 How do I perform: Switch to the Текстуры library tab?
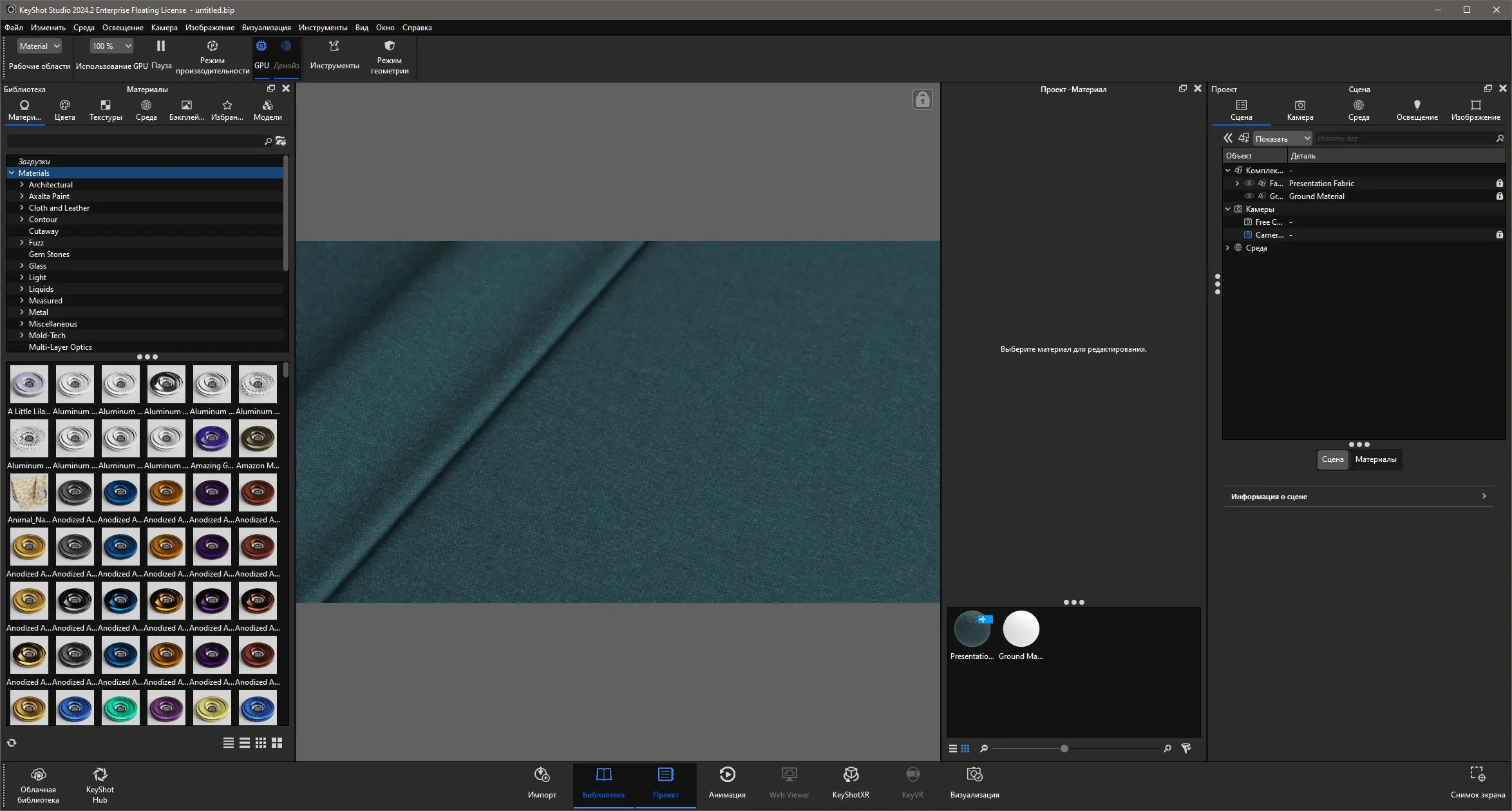tap(106, 110)
